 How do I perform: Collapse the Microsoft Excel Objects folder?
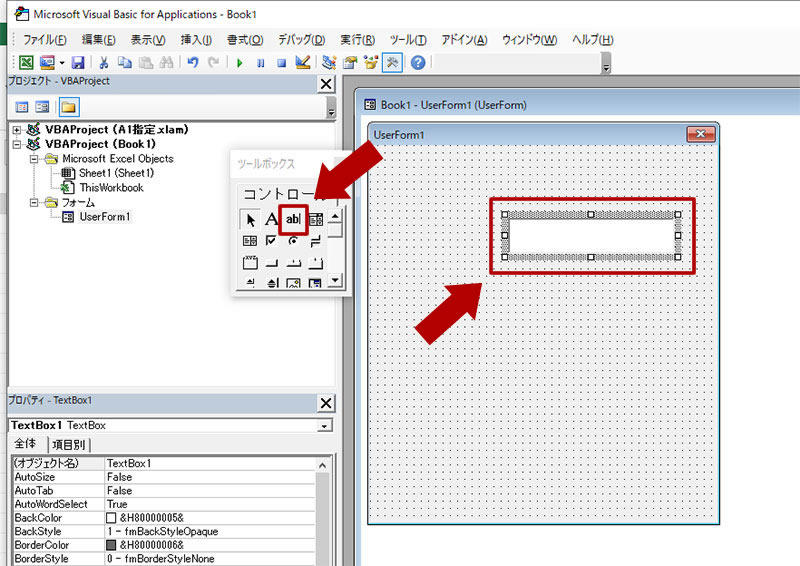34,159
